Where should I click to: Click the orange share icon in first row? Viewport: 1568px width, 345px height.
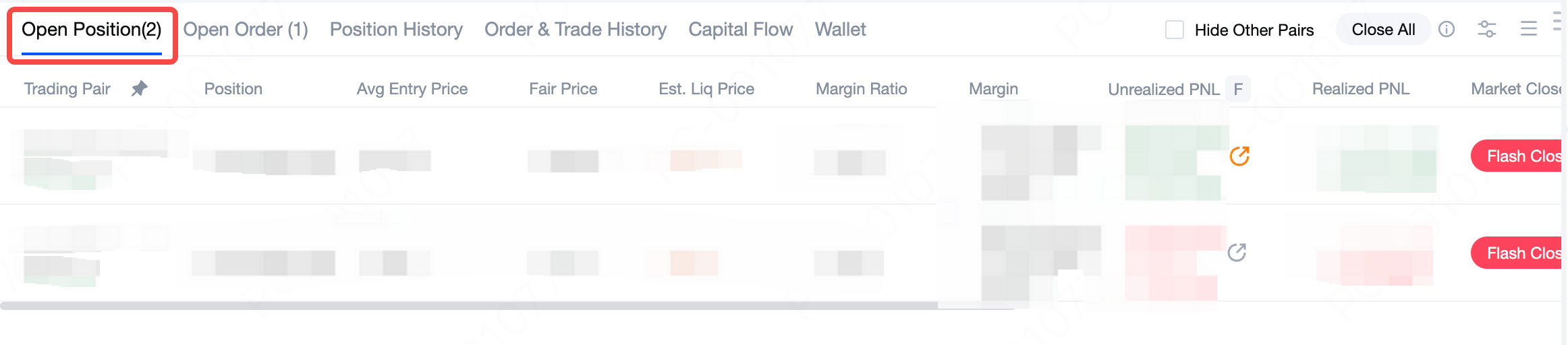pyautogui.click(x=1239, y=156)
